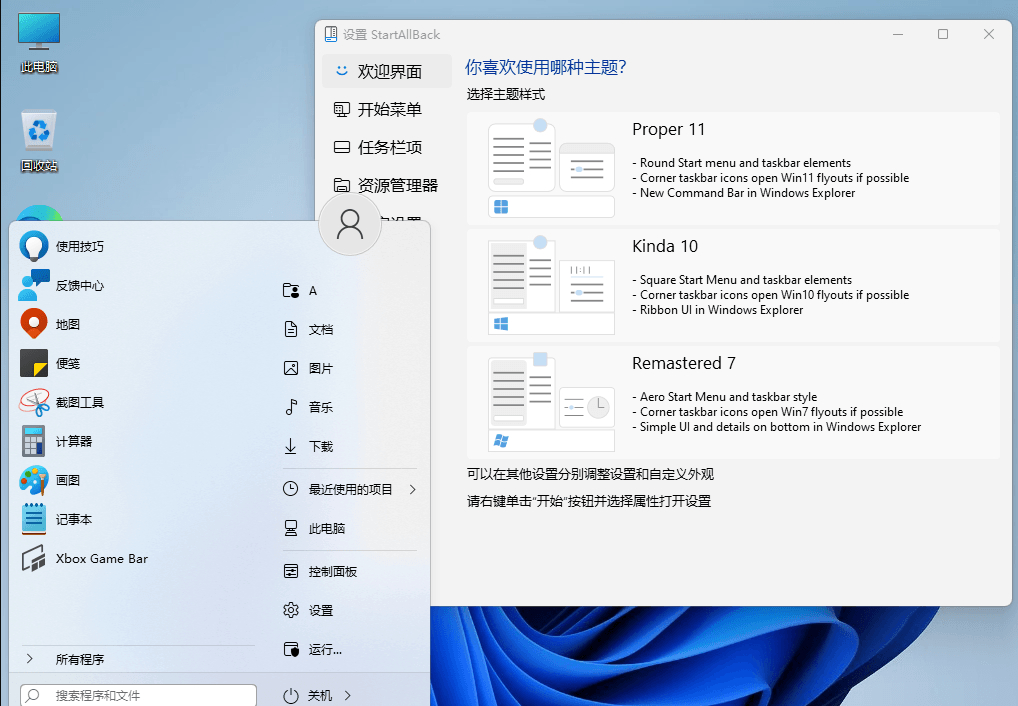Open the 记事本 notepad icon
Screen dimensions: 1018x706
pyautogui.click(x=34, y=519)
